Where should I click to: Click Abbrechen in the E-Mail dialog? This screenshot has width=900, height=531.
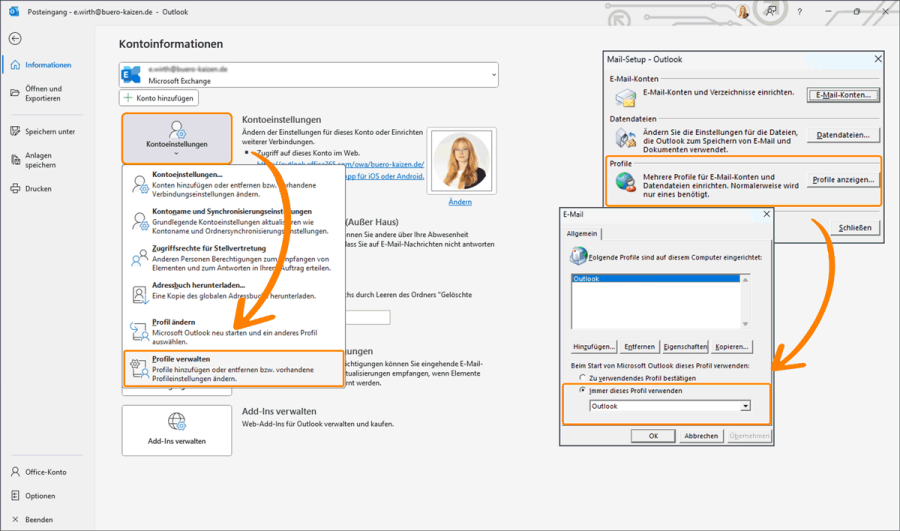click(x=701, y=436)
